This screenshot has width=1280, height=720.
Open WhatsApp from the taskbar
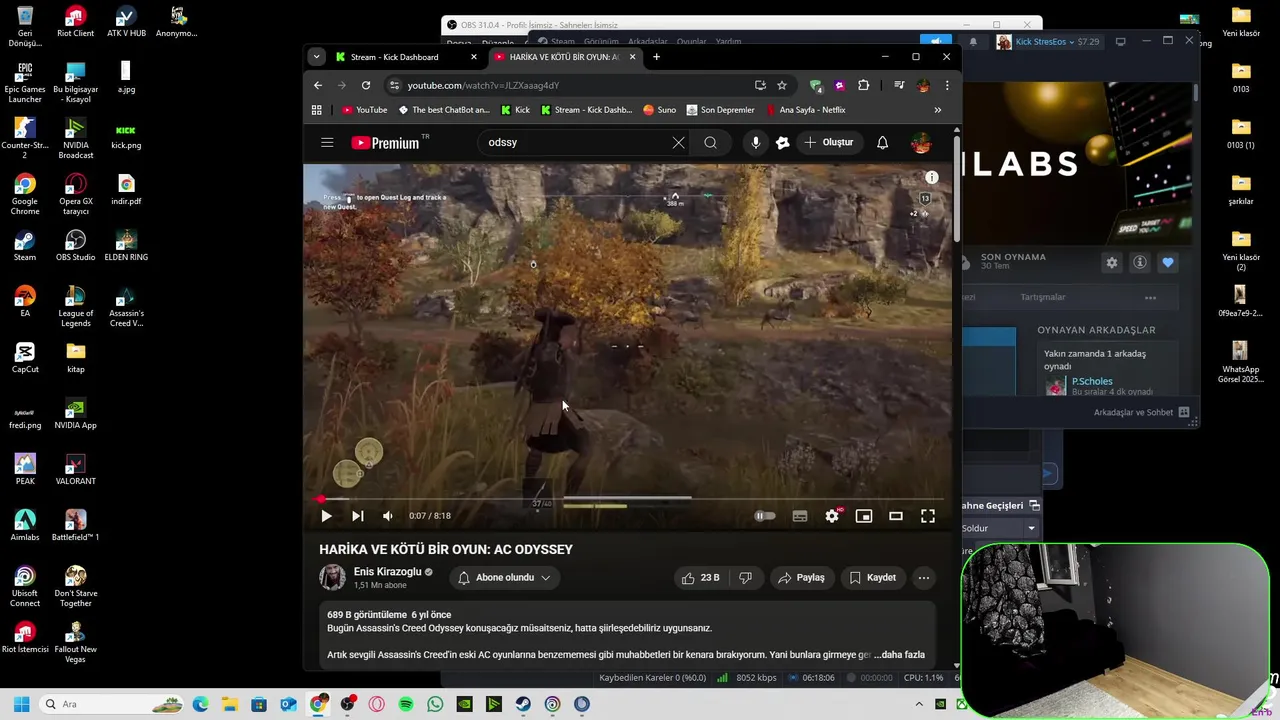pyautogui.click(x=435, y=704)
